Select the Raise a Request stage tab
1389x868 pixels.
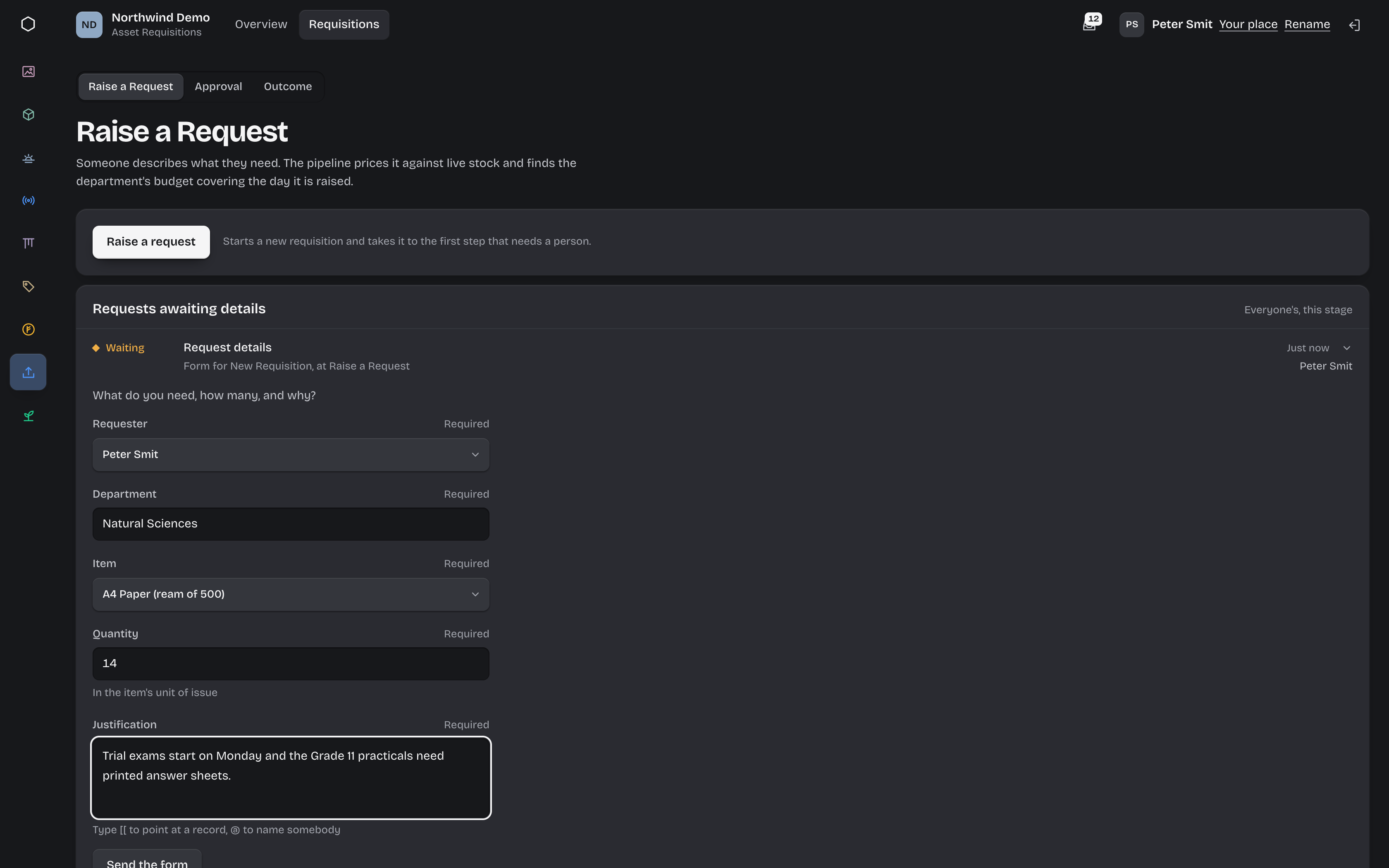130,87
